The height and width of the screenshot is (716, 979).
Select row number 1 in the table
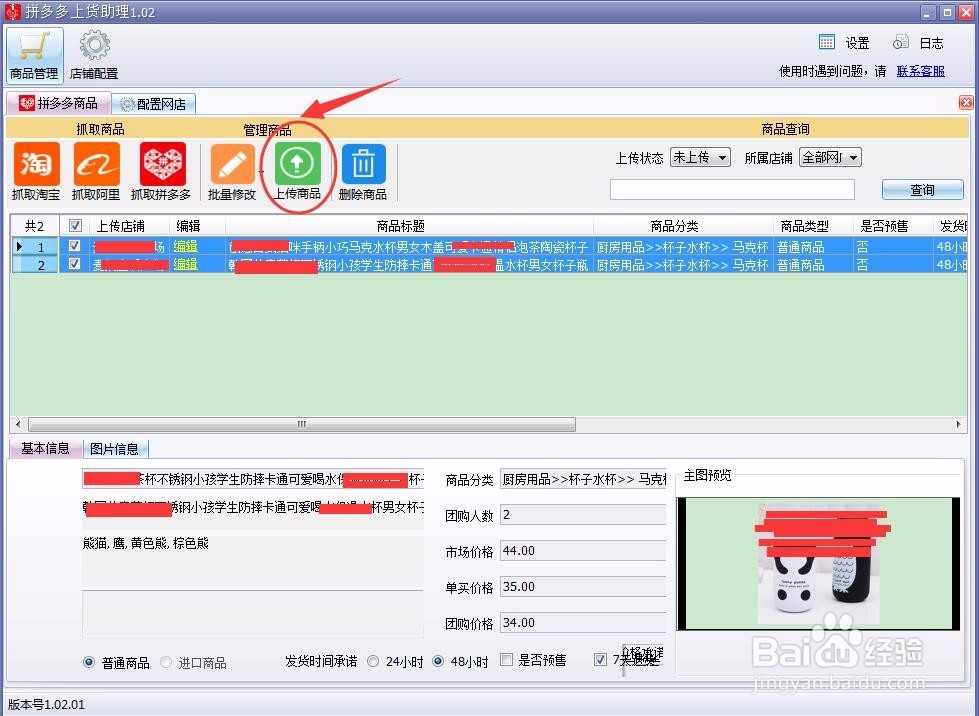35,246
